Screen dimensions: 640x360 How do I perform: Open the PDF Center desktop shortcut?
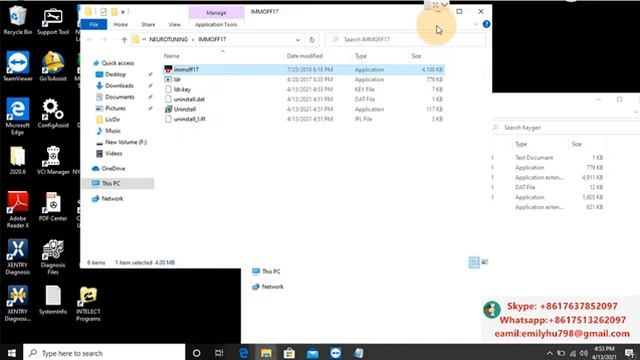[x=53, y=207]
